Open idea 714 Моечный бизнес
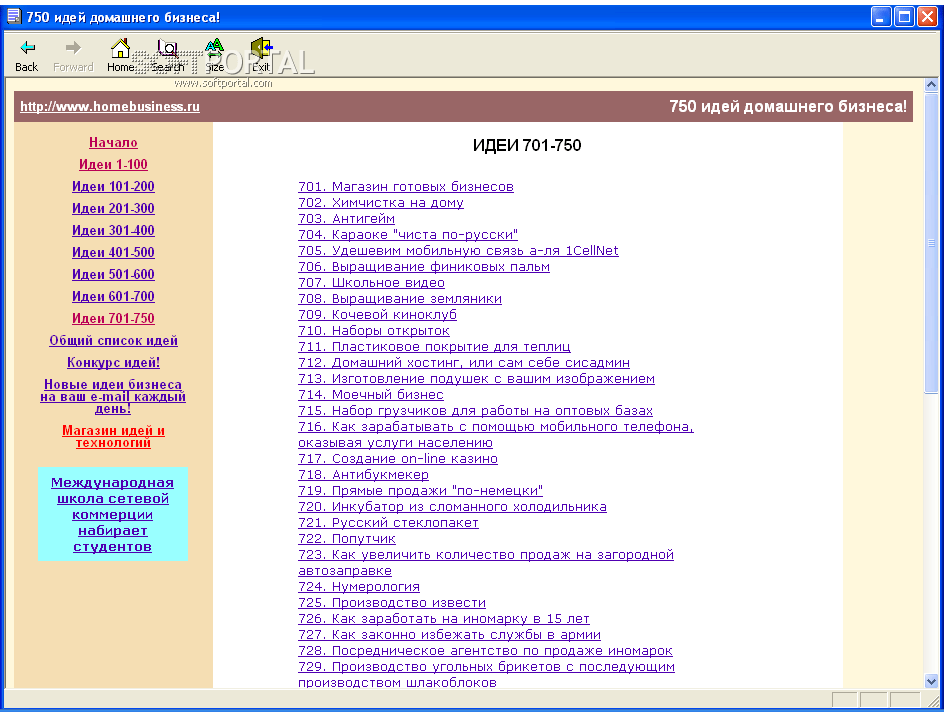The image size is (944, 712). point(371,395)
